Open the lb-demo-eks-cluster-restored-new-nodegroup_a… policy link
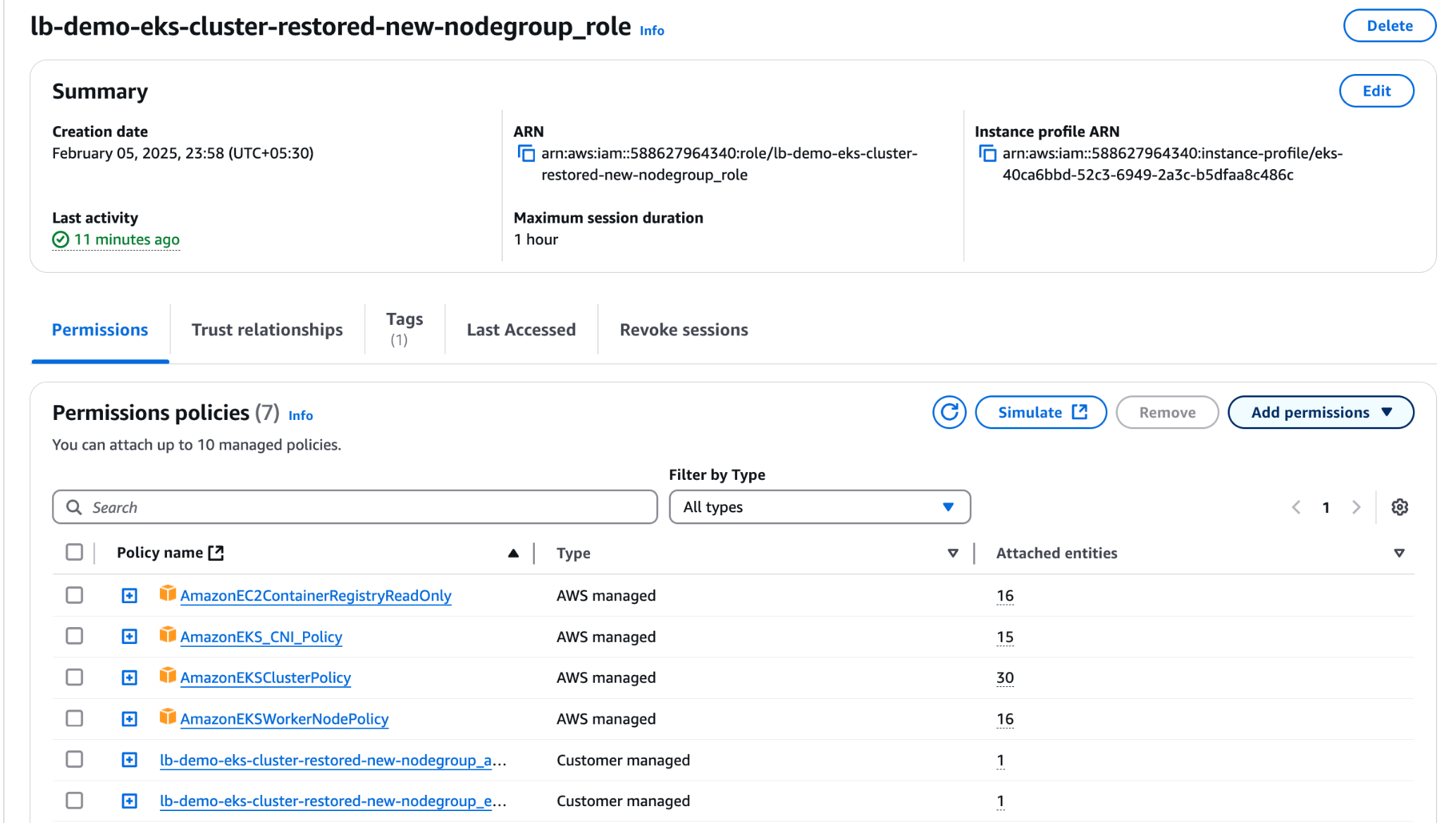 (333, 760)
